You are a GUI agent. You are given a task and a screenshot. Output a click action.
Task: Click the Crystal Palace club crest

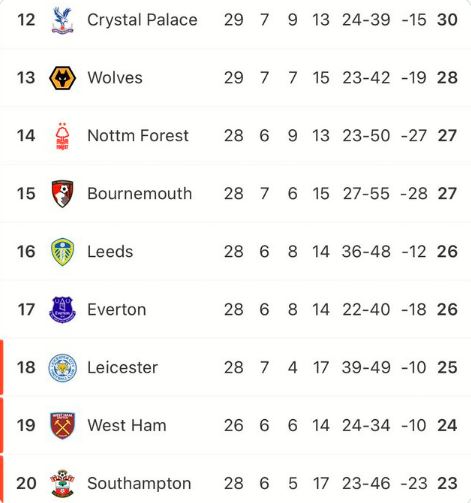pyautogui.click(x=62, y=20)
